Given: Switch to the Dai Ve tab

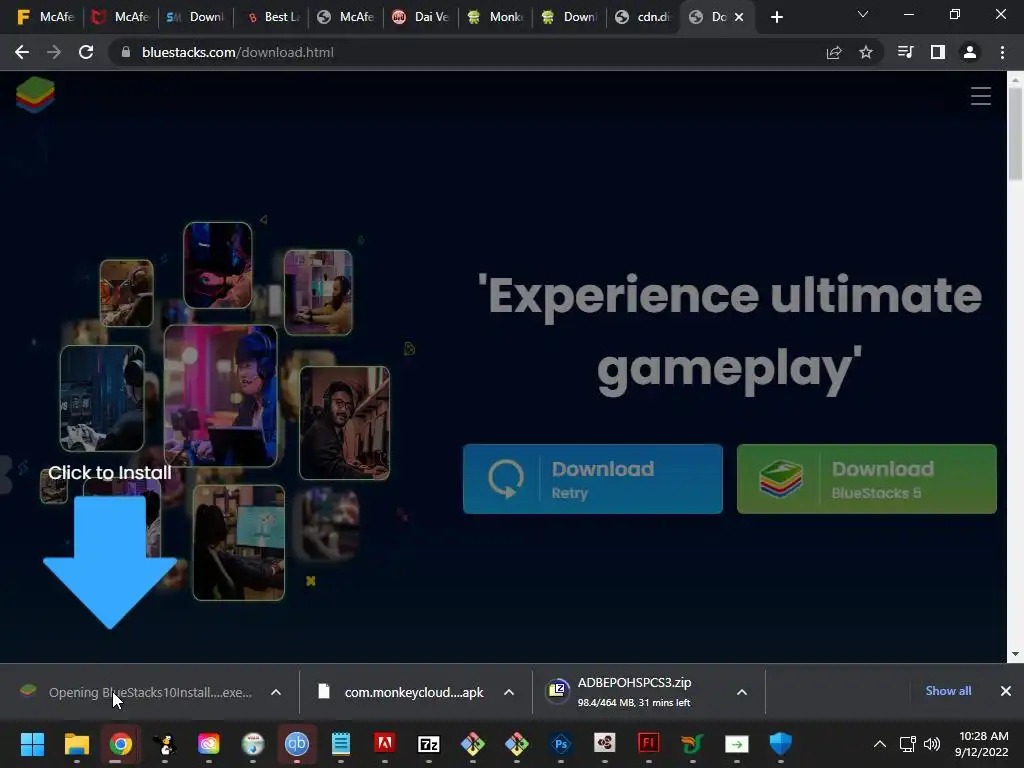Looking at the screenshot, I should (421, 17).
